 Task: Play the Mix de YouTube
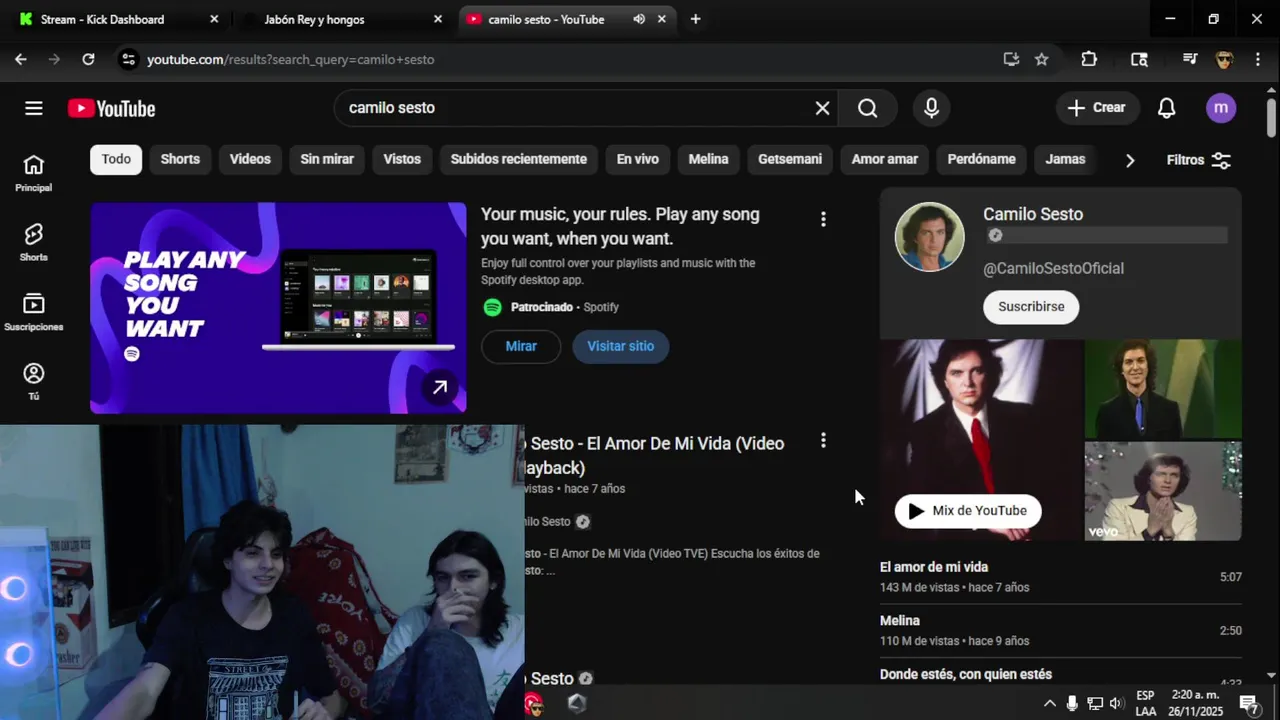(968, 511)
